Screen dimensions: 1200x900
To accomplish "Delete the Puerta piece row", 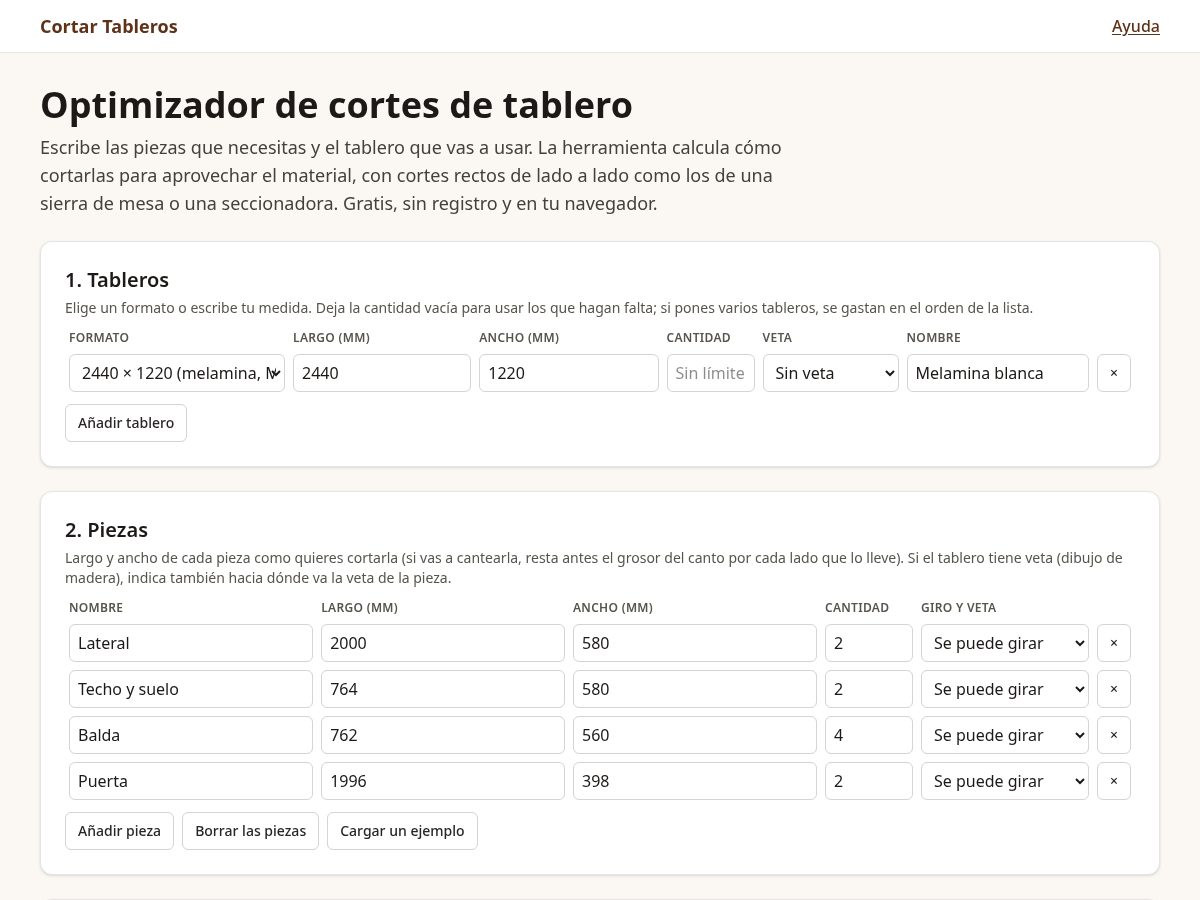I will 1114,781.
